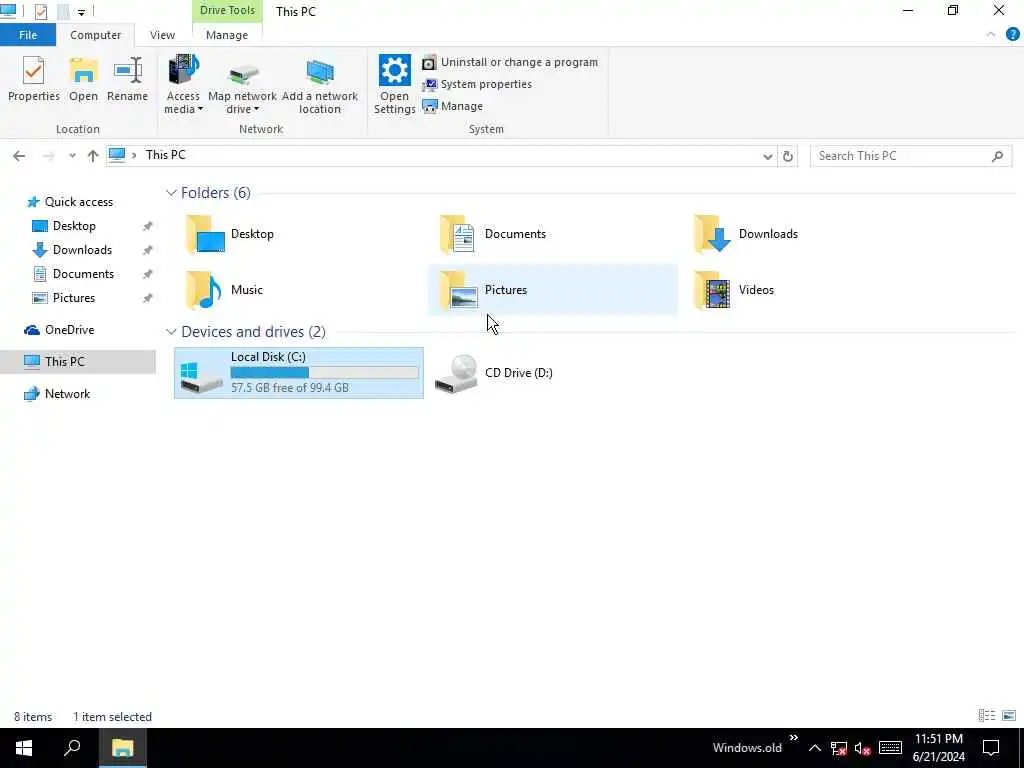This screenshot has width=1024, height=768.
Task: Select the CD Drive (D:) icon
Action: coord(456,374)
